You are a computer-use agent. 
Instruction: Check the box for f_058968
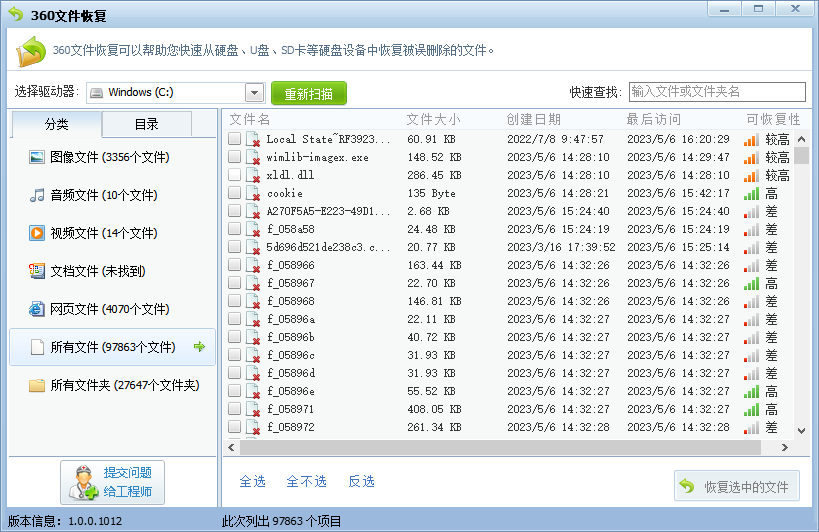point(234,301)
